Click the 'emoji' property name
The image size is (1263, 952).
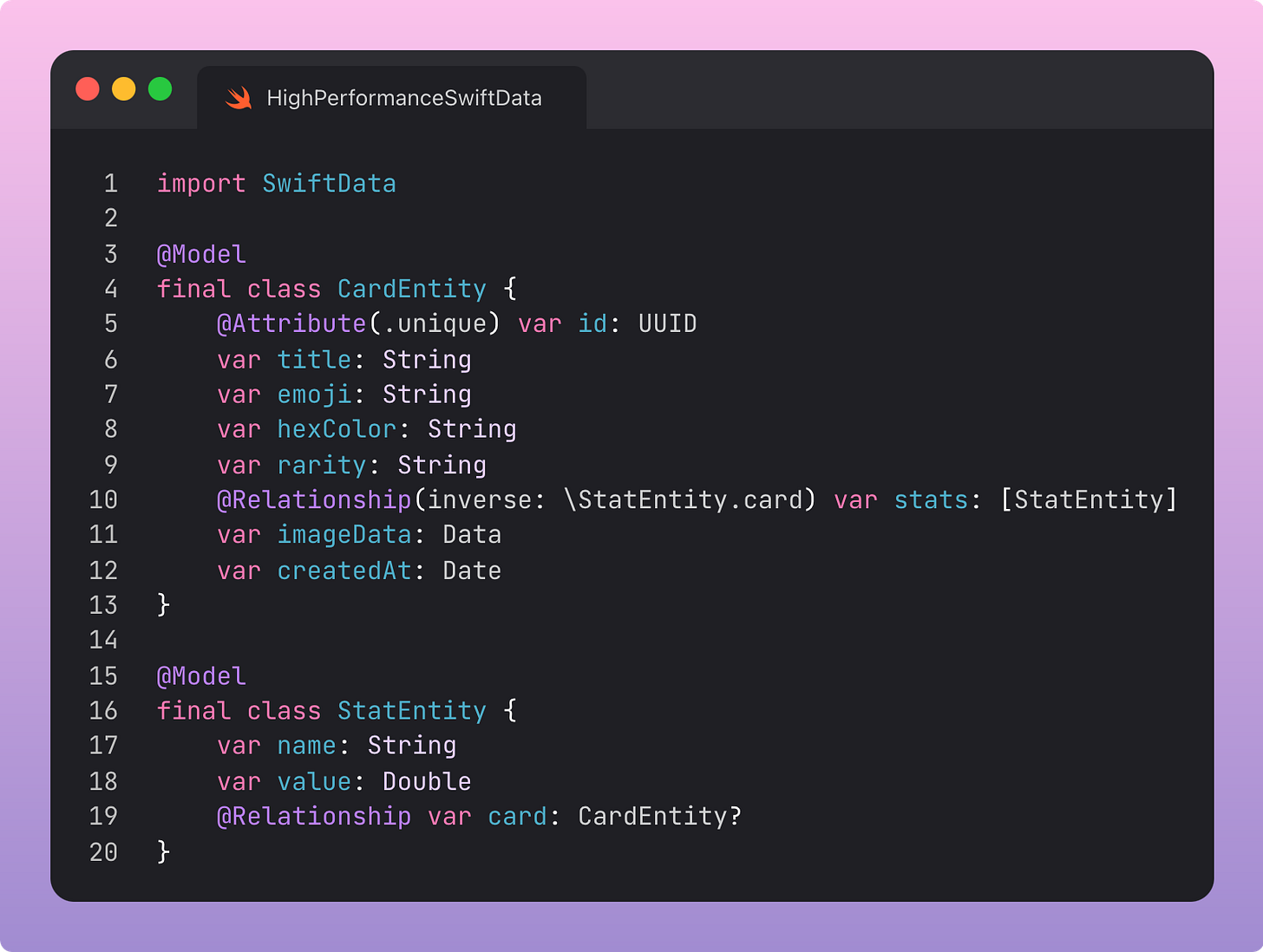pyautogui.click(x=314, y=394)
